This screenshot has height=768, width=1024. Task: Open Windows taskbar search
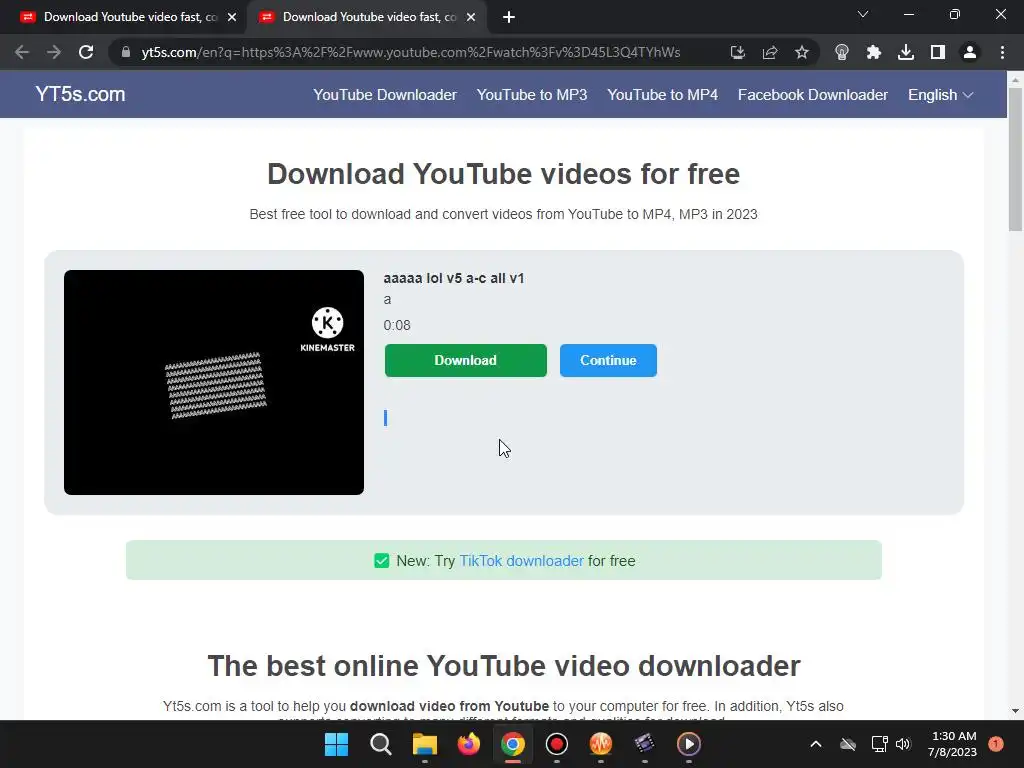(381, 744)
